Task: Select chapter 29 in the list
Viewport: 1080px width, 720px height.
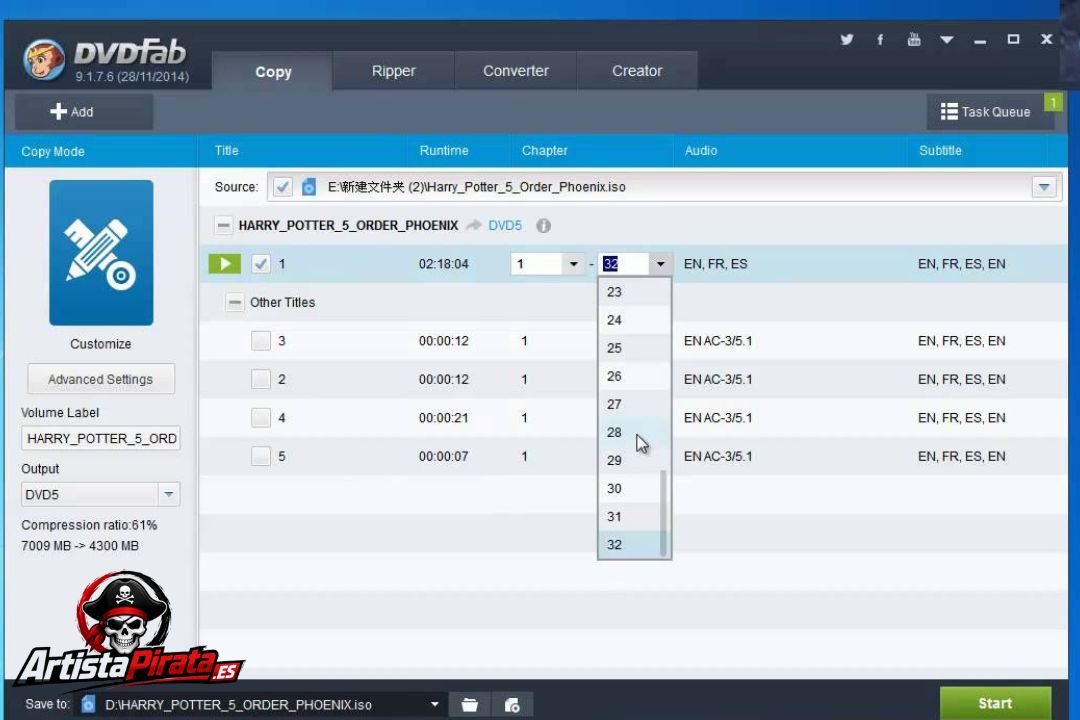Action: [630, 460]
